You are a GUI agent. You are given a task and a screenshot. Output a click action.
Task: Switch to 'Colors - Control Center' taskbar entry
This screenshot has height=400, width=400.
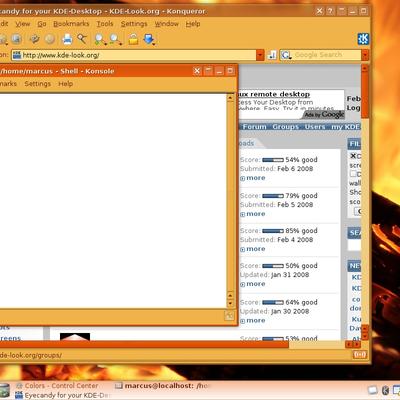pos(57,386)
